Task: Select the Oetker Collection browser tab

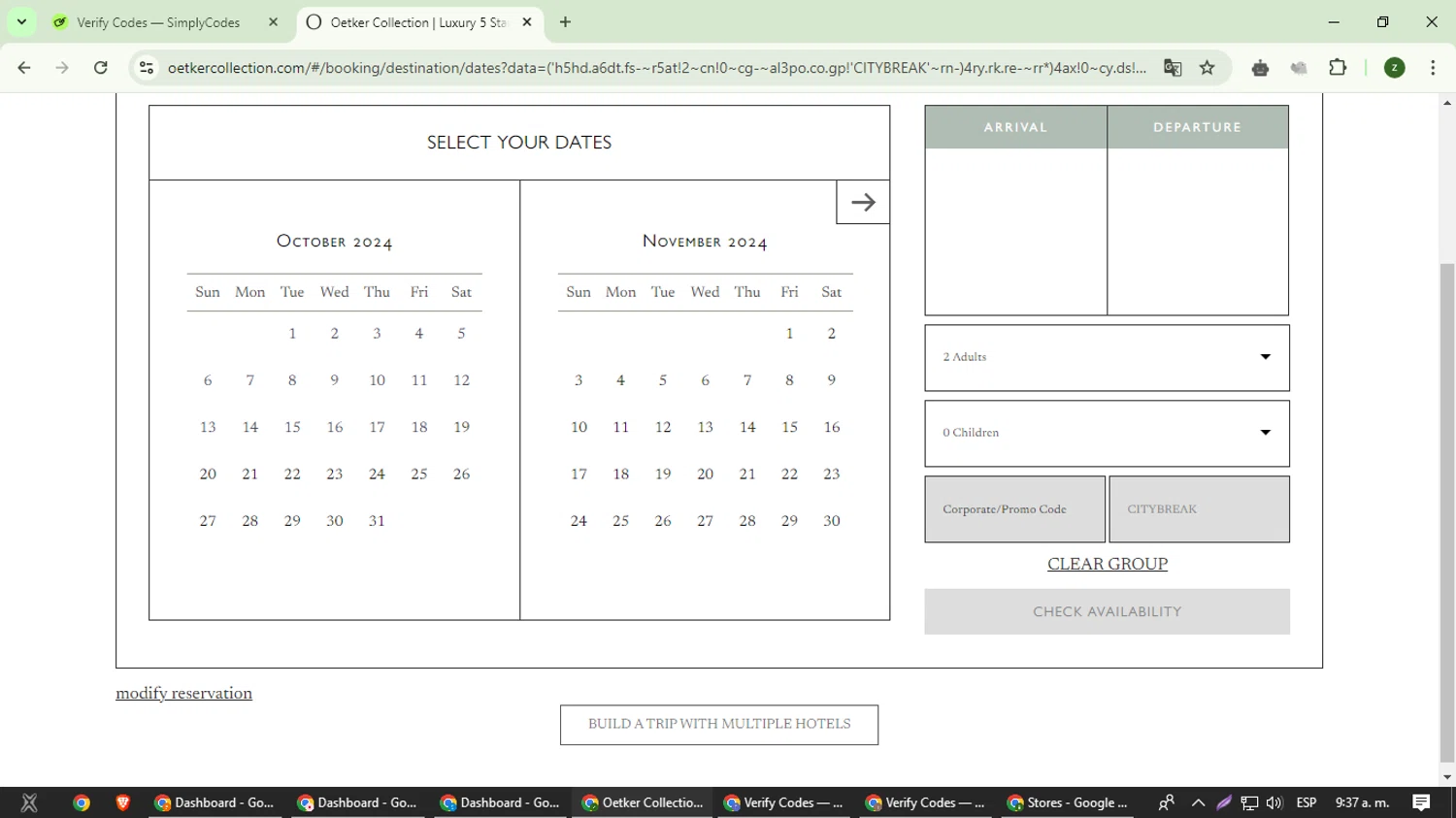Action: pos(417,22)
